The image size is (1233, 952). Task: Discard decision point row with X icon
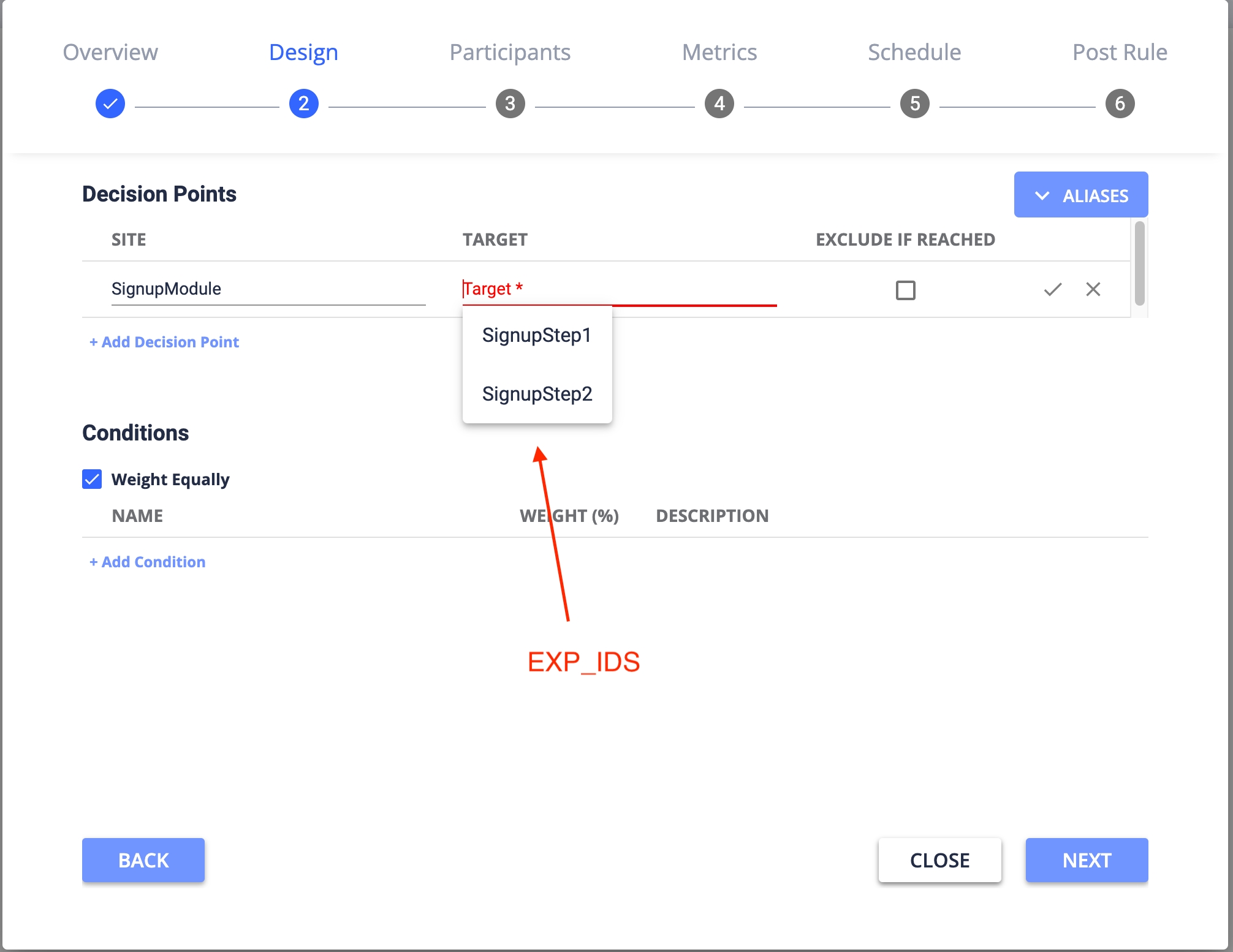(1093, 289)
